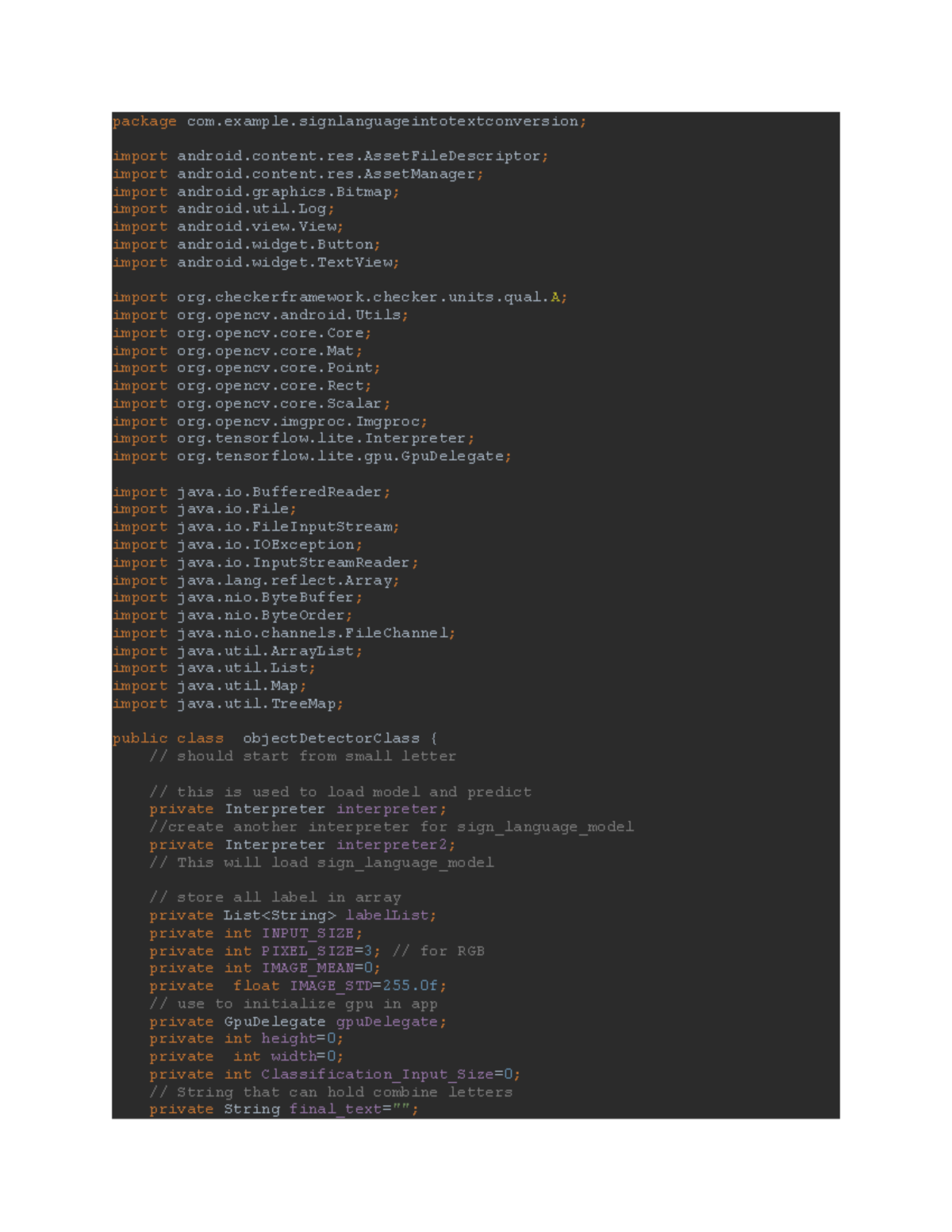Click the import org.opencv.core.Rect line

[242, 386]
